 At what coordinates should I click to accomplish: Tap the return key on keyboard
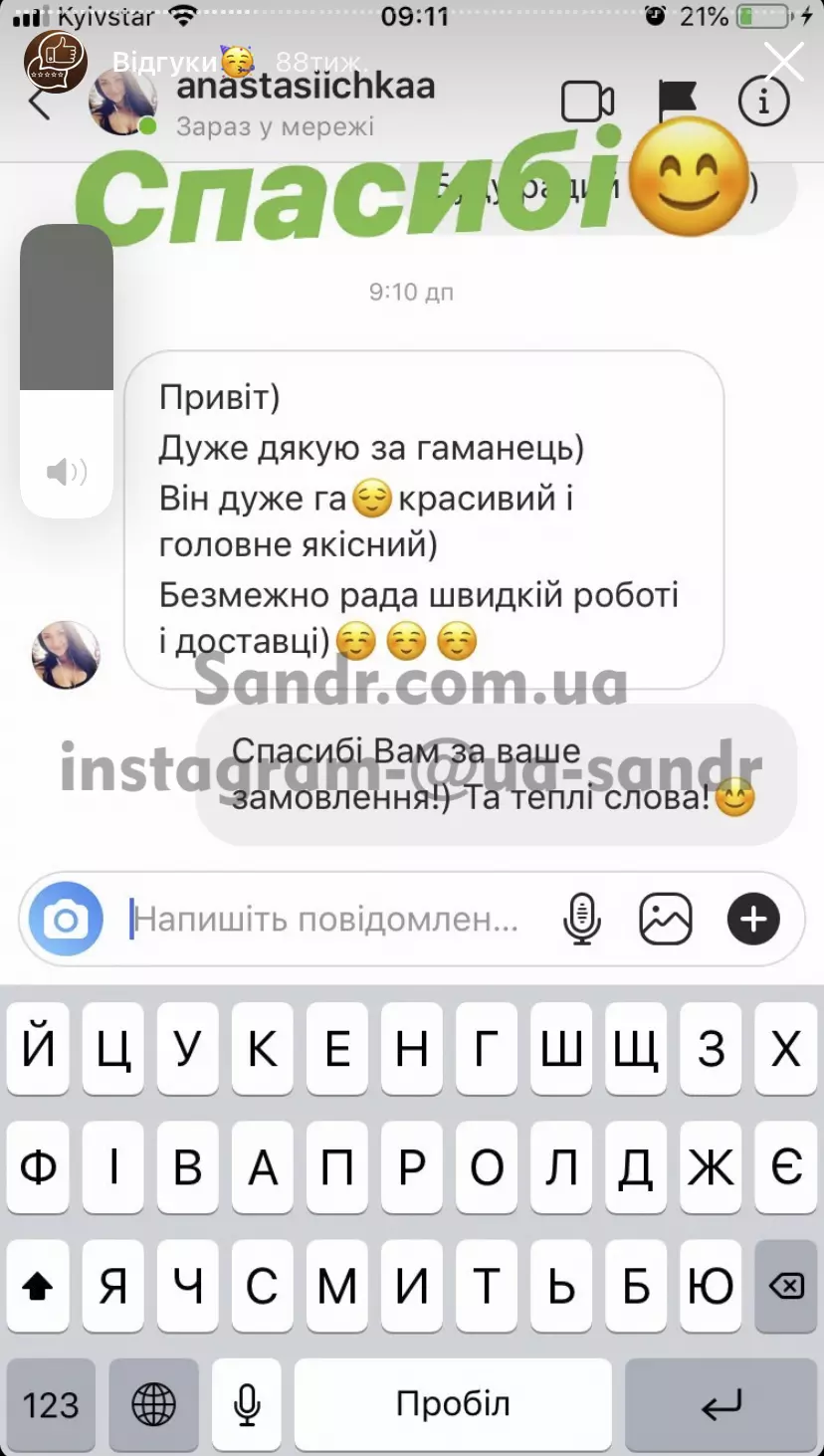pos(721,1405)
